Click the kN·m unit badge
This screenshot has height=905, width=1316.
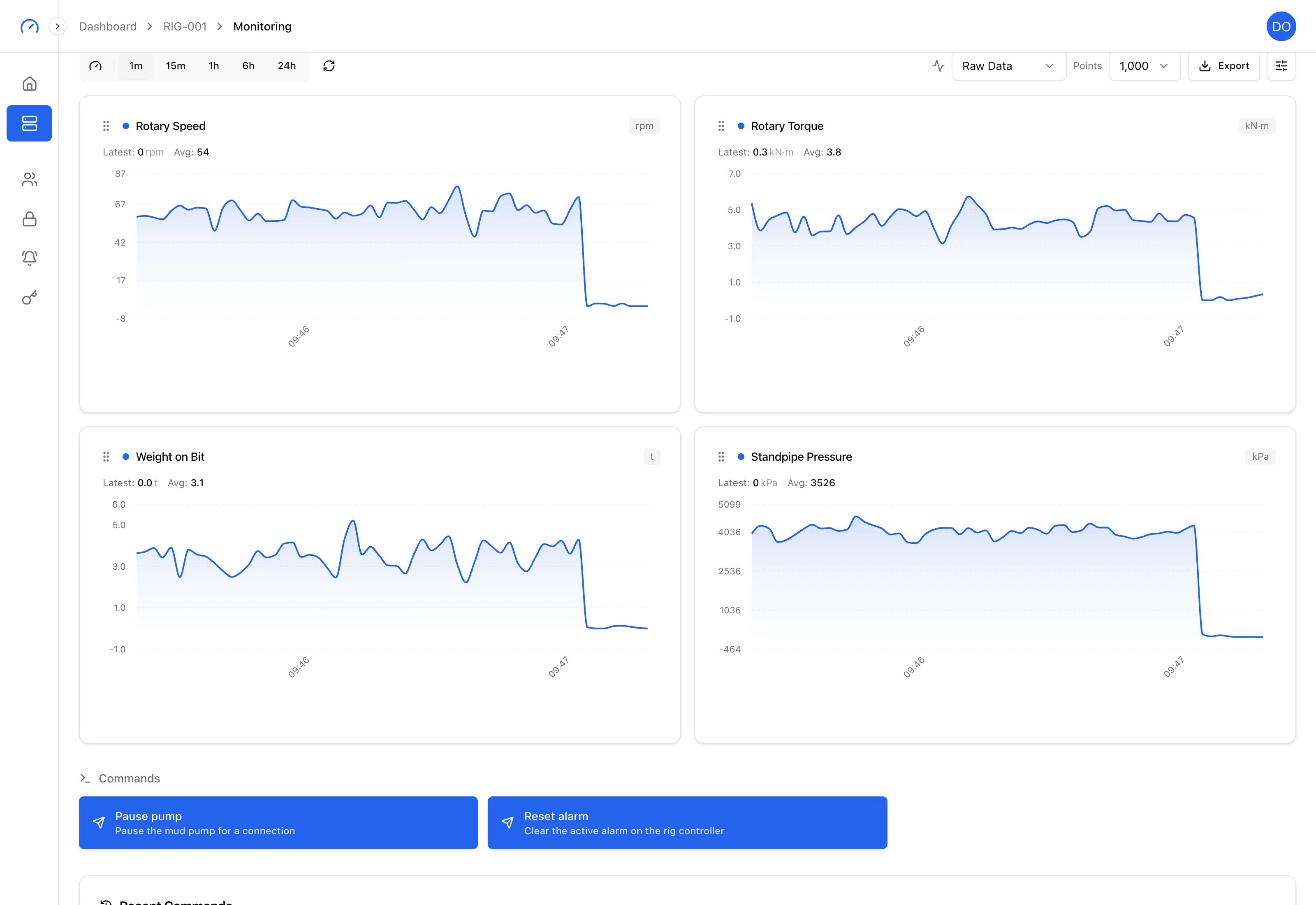[1256, 126]
